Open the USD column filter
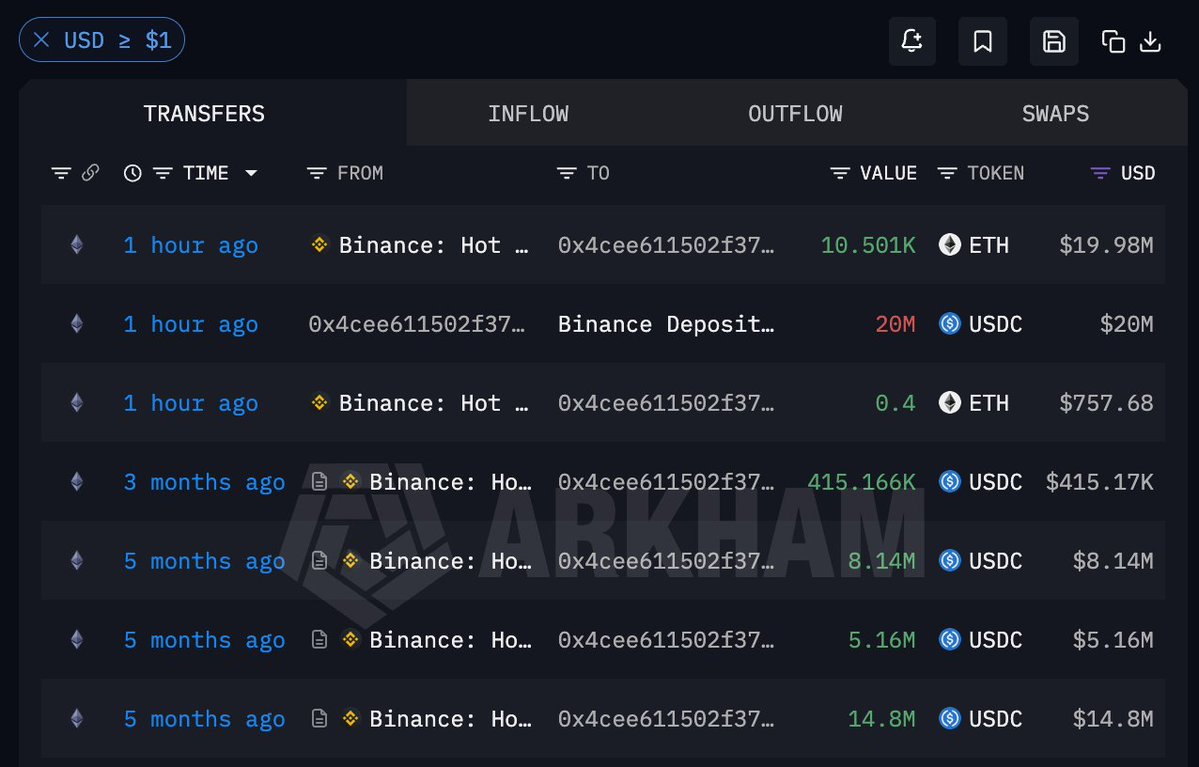Viewport: 1199px width, 767px height. 1100,174
